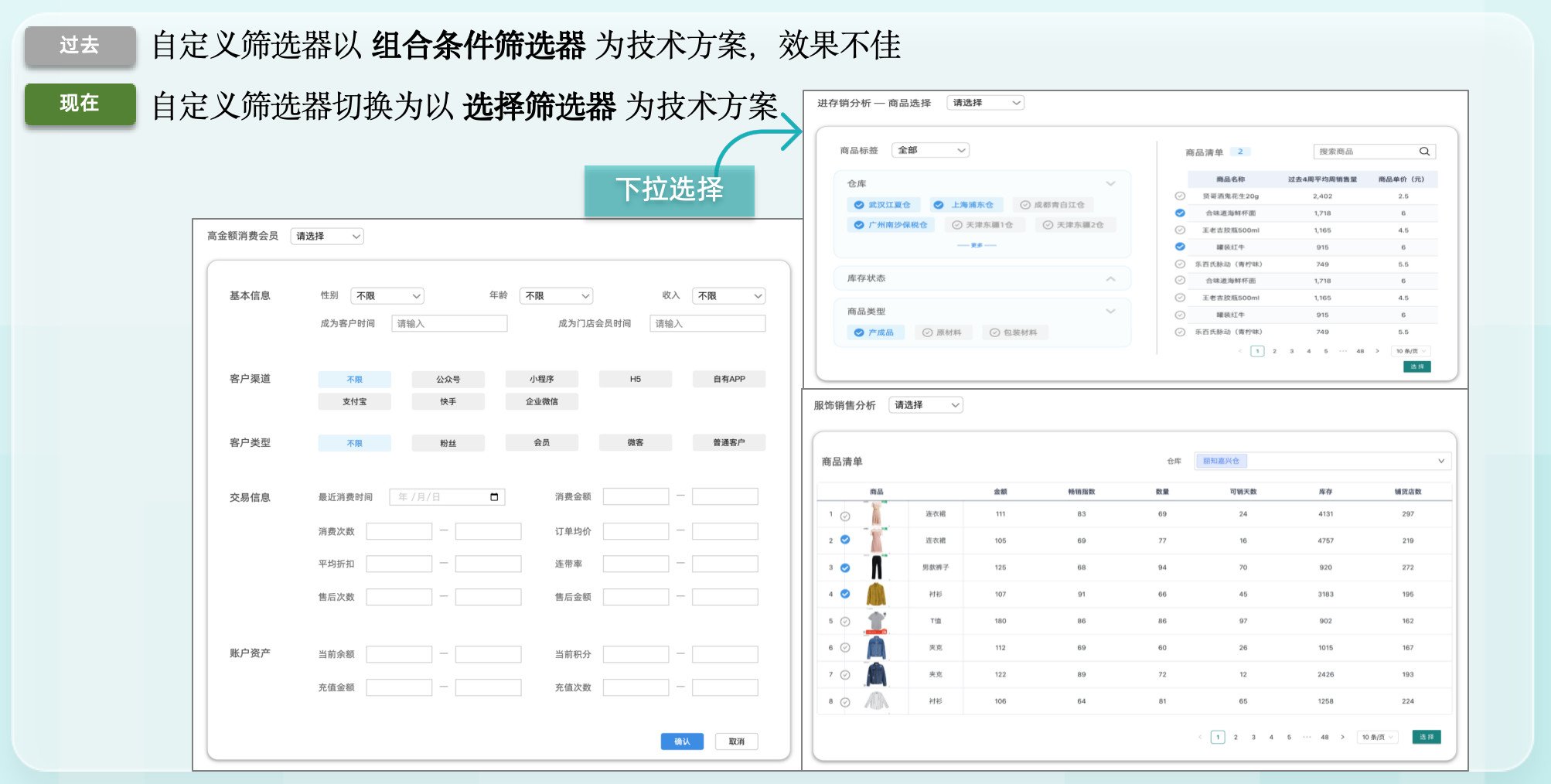This screenshot has width=1551, height=784.
Task: Click the blue 确认 button
Action: coord(682,741)
